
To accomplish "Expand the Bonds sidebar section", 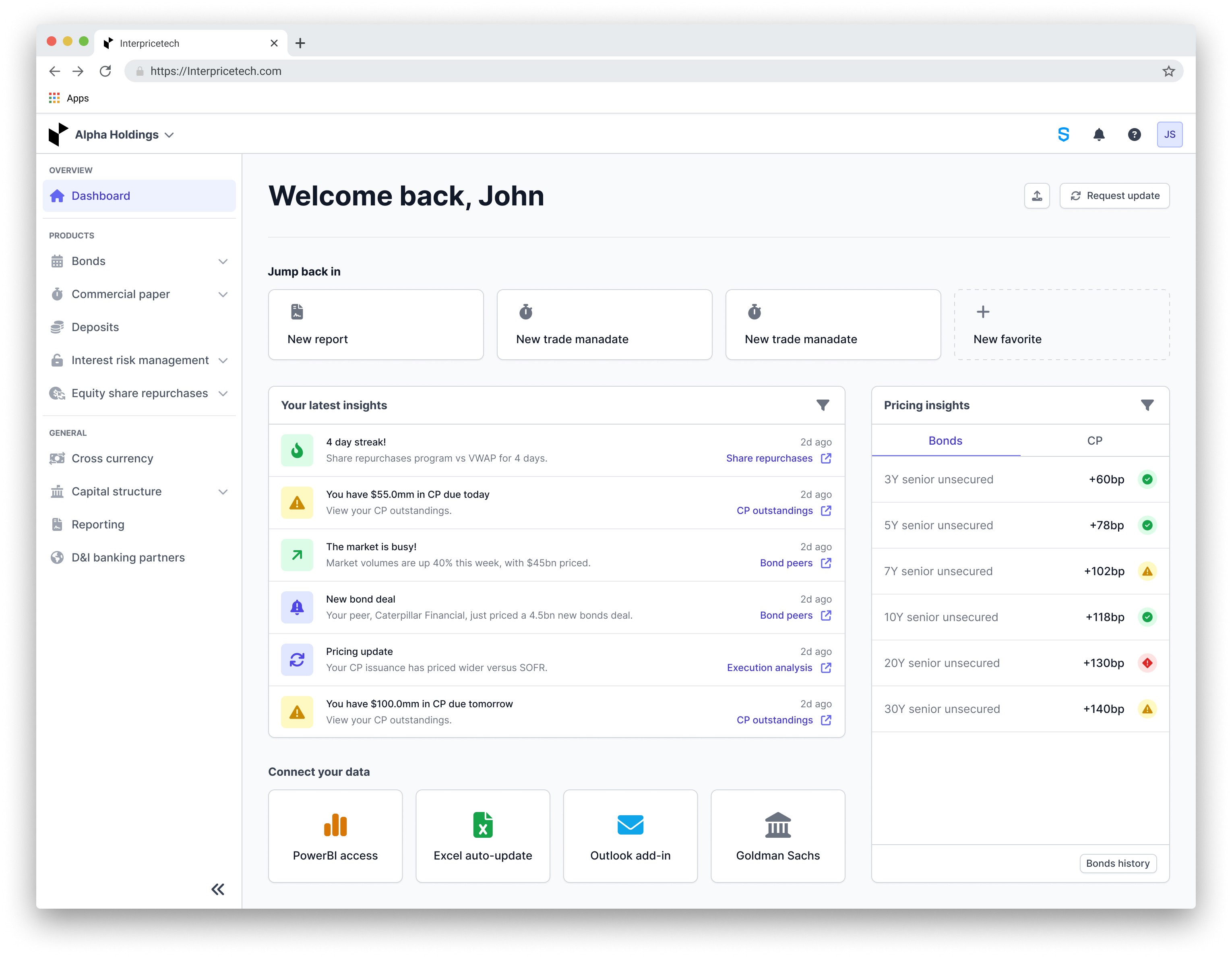I will pyautogui.click(x=223, y=261).
